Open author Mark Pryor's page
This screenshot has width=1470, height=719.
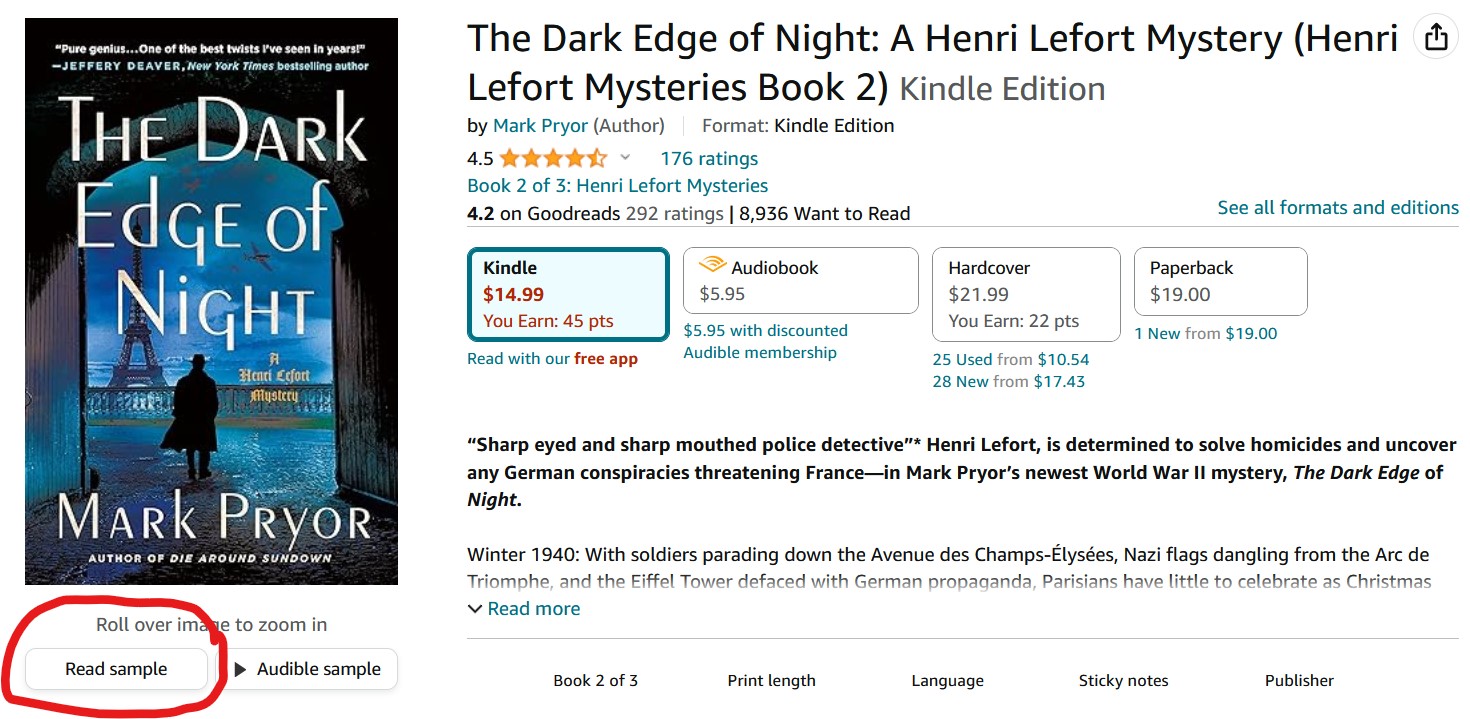(x=541, y=125)
